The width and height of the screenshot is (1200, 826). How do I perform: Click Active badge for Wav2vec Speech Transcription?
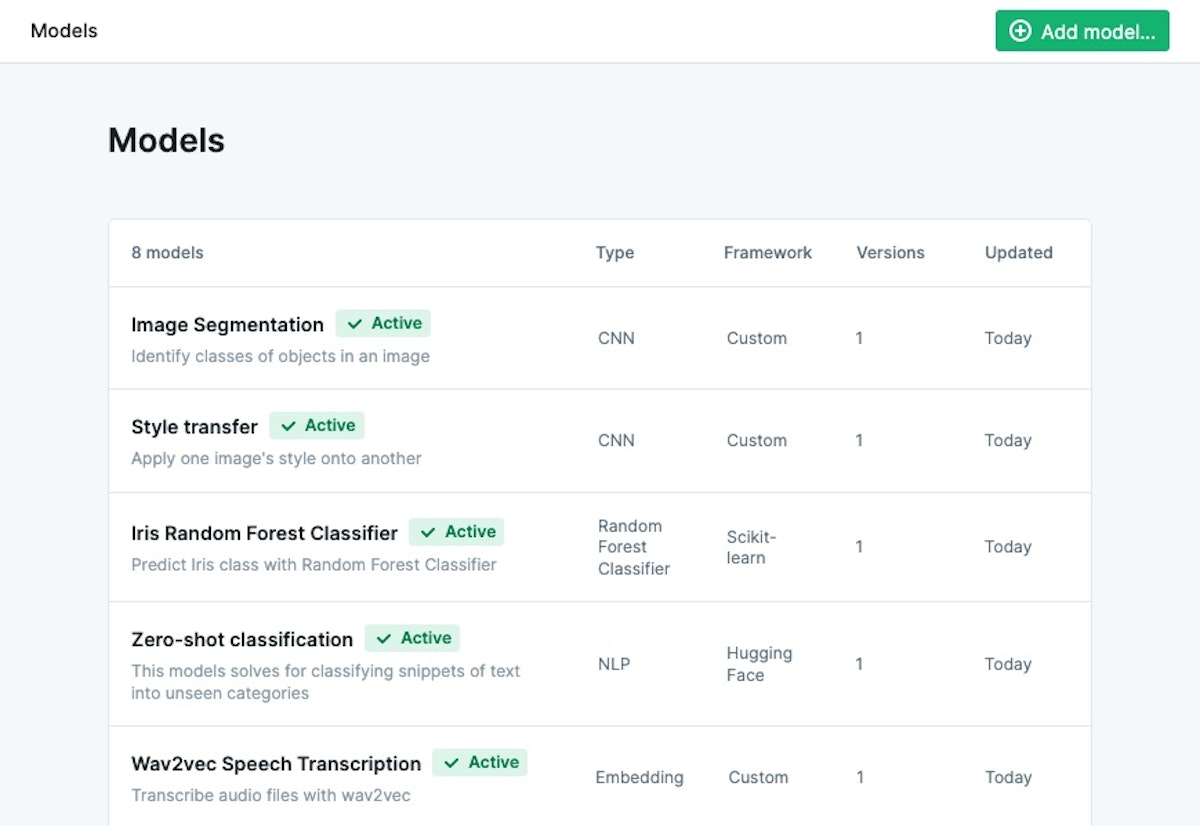pyautogui.click(x=480, y=762)
